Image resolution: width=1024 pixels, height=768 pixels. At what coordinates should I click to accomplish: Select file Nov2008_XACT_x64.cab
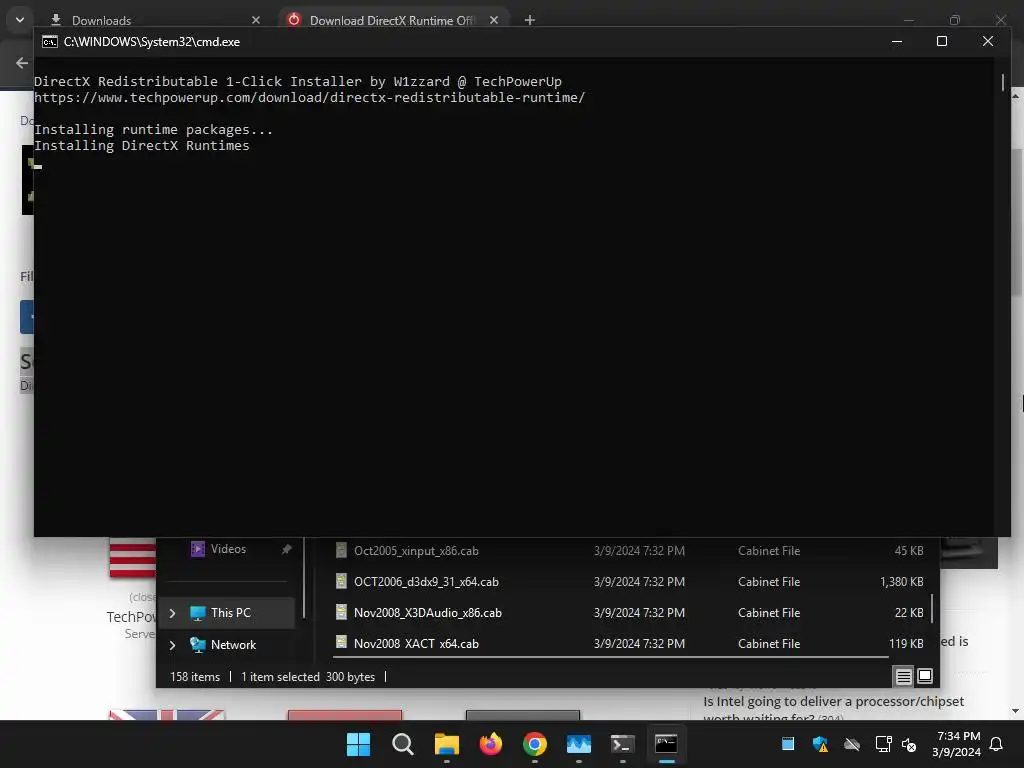(416, 643)
